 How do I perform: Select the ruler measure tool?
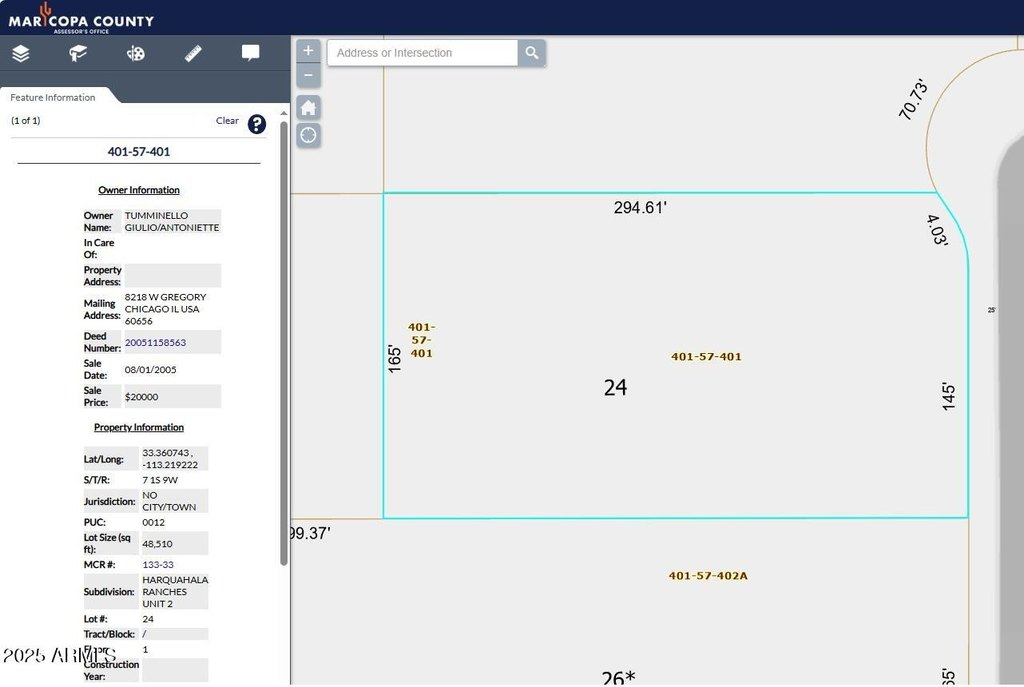[x=193, y=53]
